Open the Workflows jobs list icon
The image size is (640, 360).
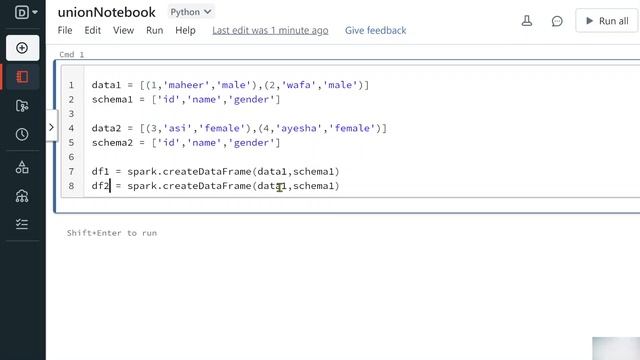click(x=22, y=224)
